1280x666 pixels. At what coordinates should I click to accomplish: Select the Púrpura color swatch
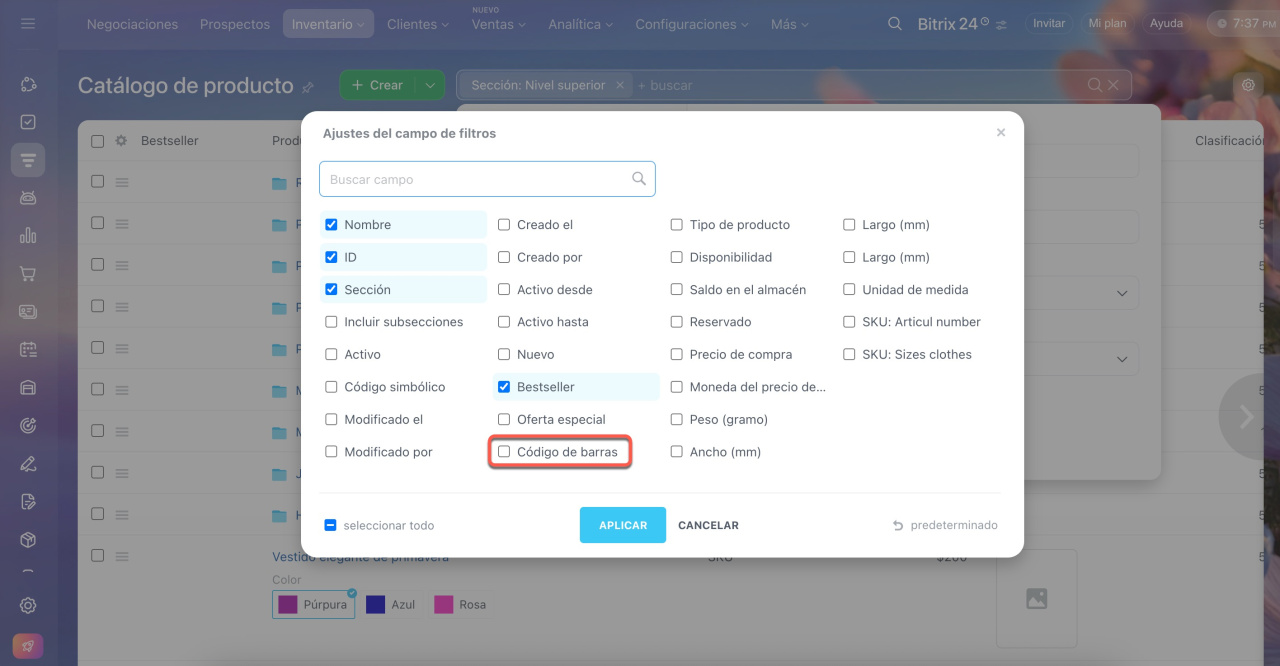click(313, 604)
